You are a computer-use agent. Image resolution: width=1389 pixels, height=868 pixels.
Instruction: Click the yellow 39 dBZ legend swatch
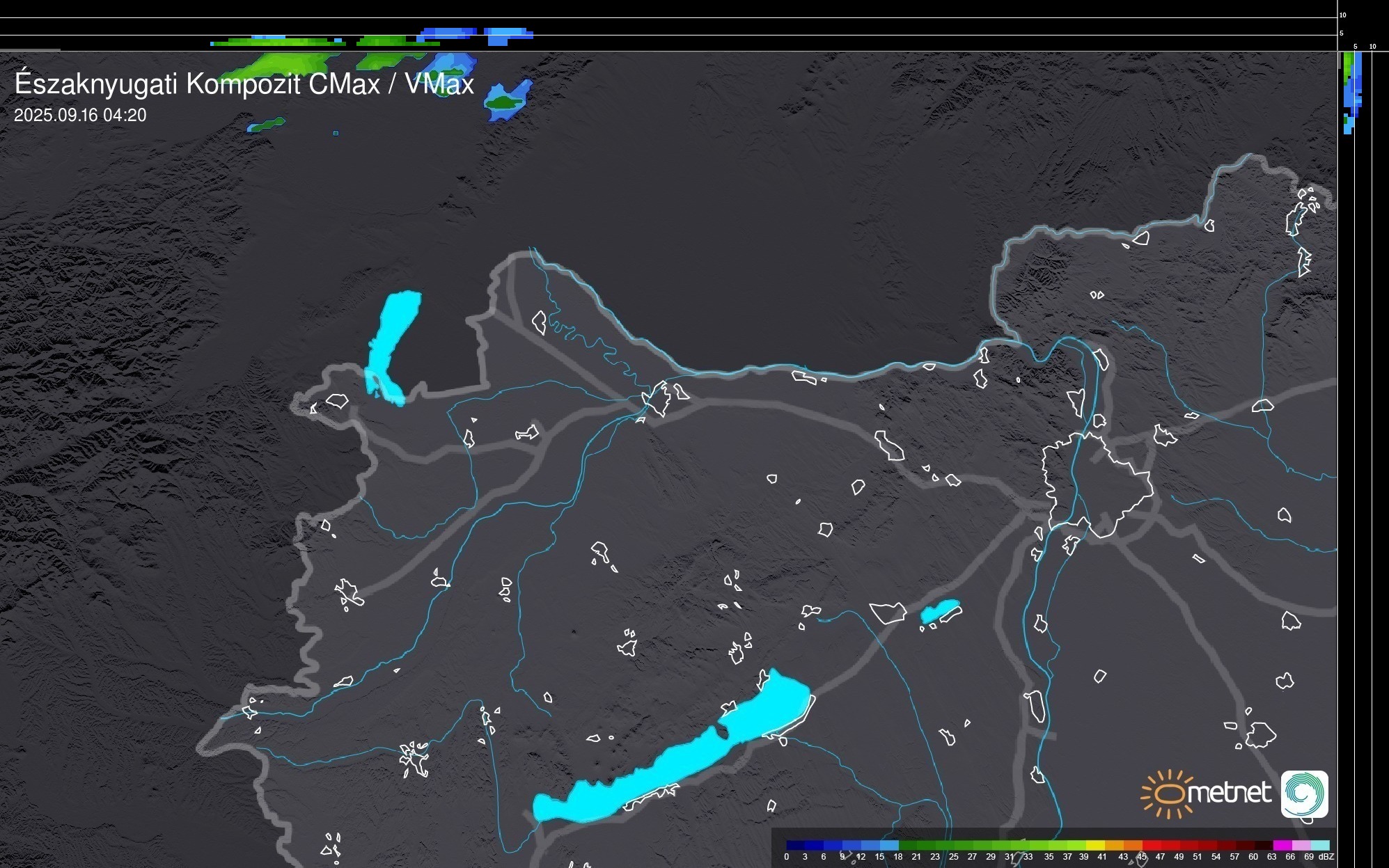click(1096, 846)
